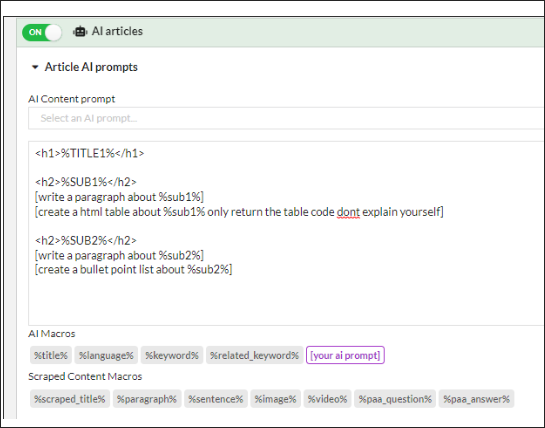Insert the %language% macro
The height and width of the screenshot is (428, 545).
coord(106,355)
